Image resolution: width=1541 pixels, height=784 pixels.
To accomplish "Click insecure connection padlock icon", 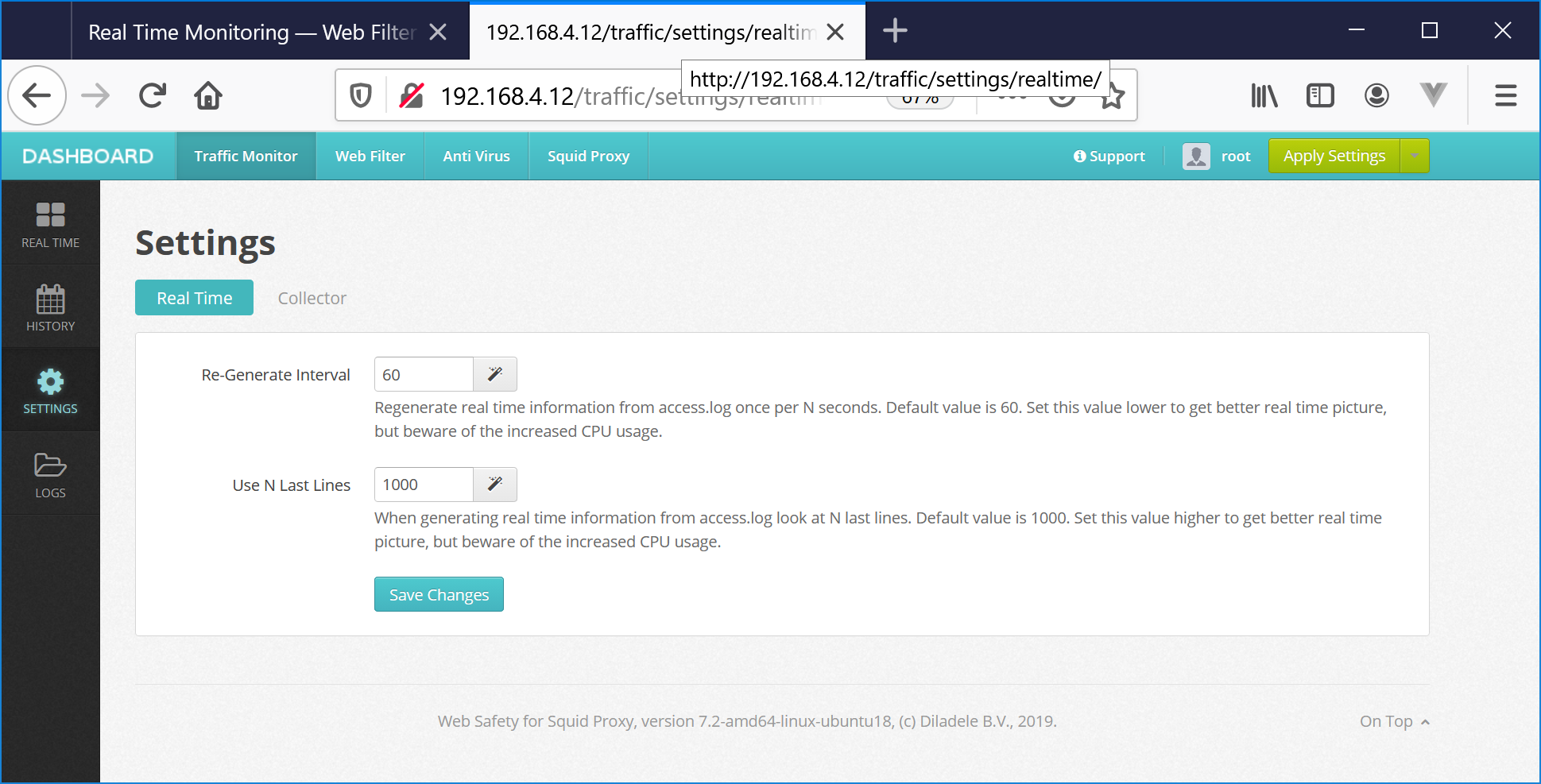I will [x=411, y=96].
